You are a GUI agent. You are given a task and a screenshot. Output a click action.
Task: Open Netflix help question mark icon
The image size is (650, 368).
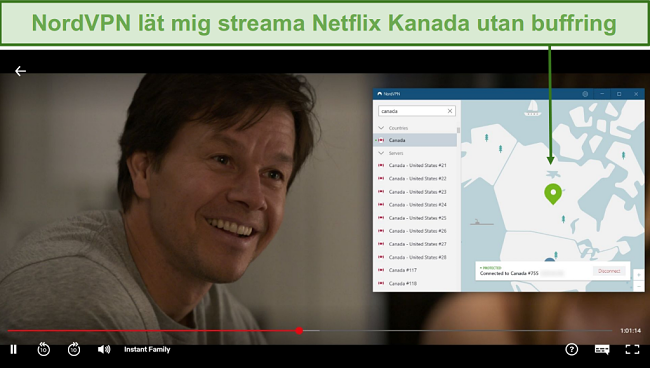pyautogui.click(x=572, y=349)
